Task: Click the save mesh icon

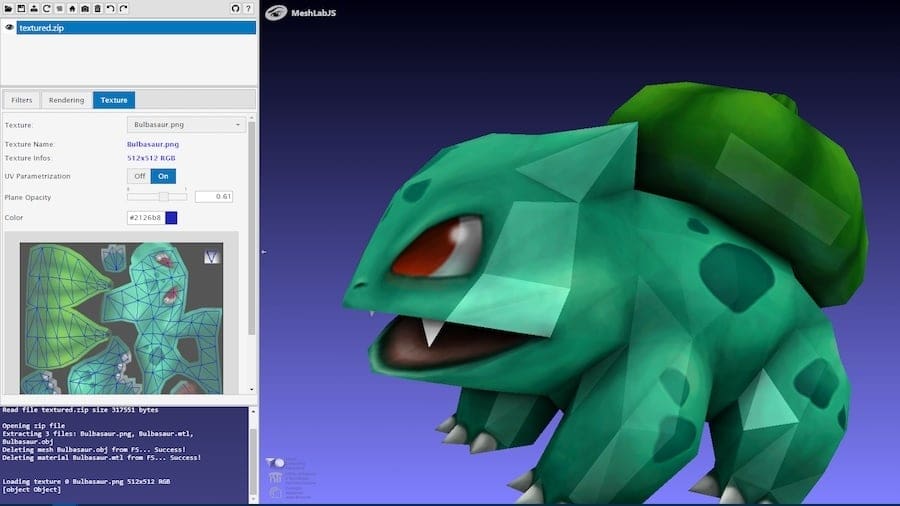Action: tap(21, 9)
